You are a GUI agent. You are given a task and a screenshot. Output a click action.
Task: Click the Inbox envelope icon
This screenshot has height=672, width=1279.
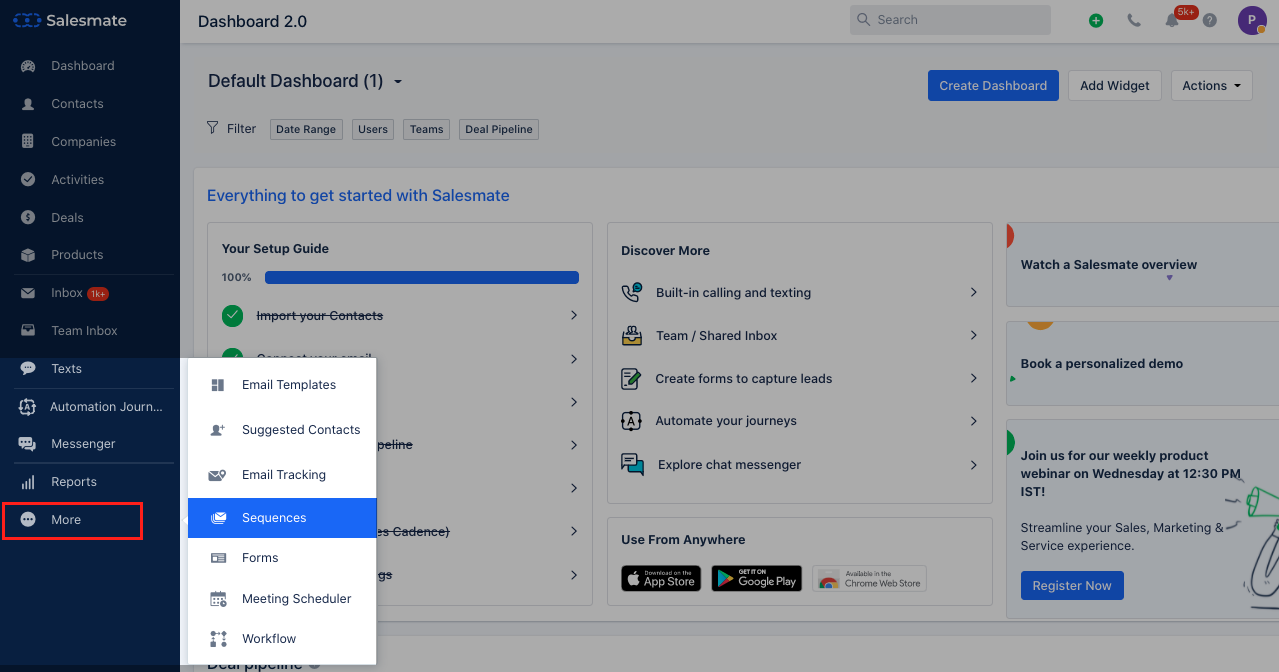28,293
